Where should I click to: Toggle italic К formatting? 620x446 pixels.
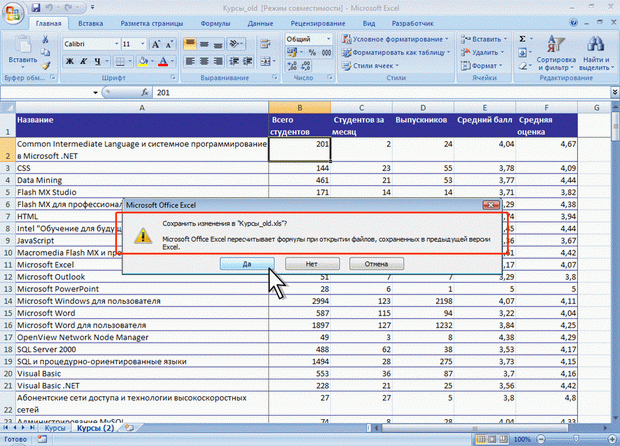[83, 61]
